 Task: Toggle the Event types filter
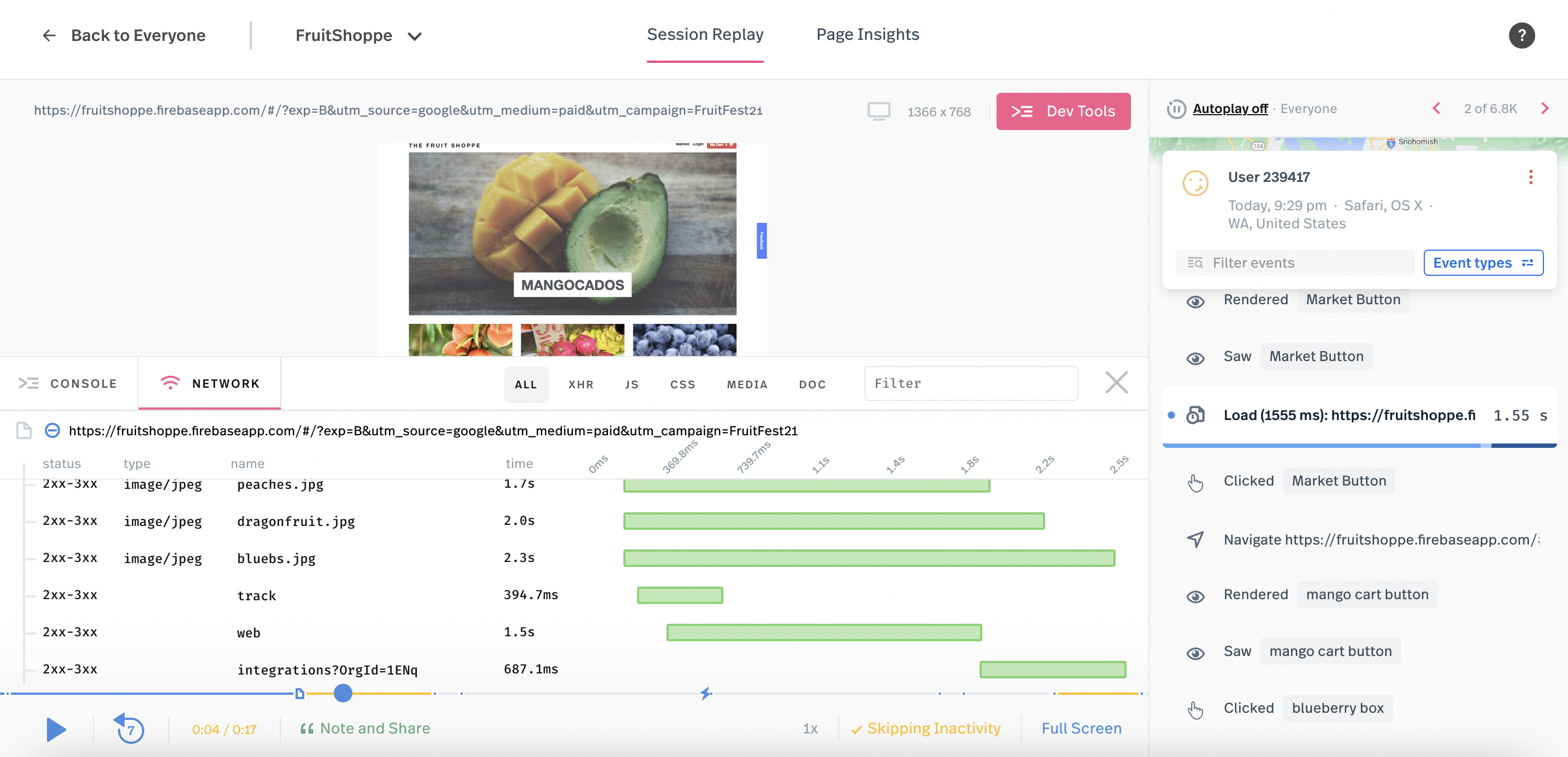(x=1483, y=263)
